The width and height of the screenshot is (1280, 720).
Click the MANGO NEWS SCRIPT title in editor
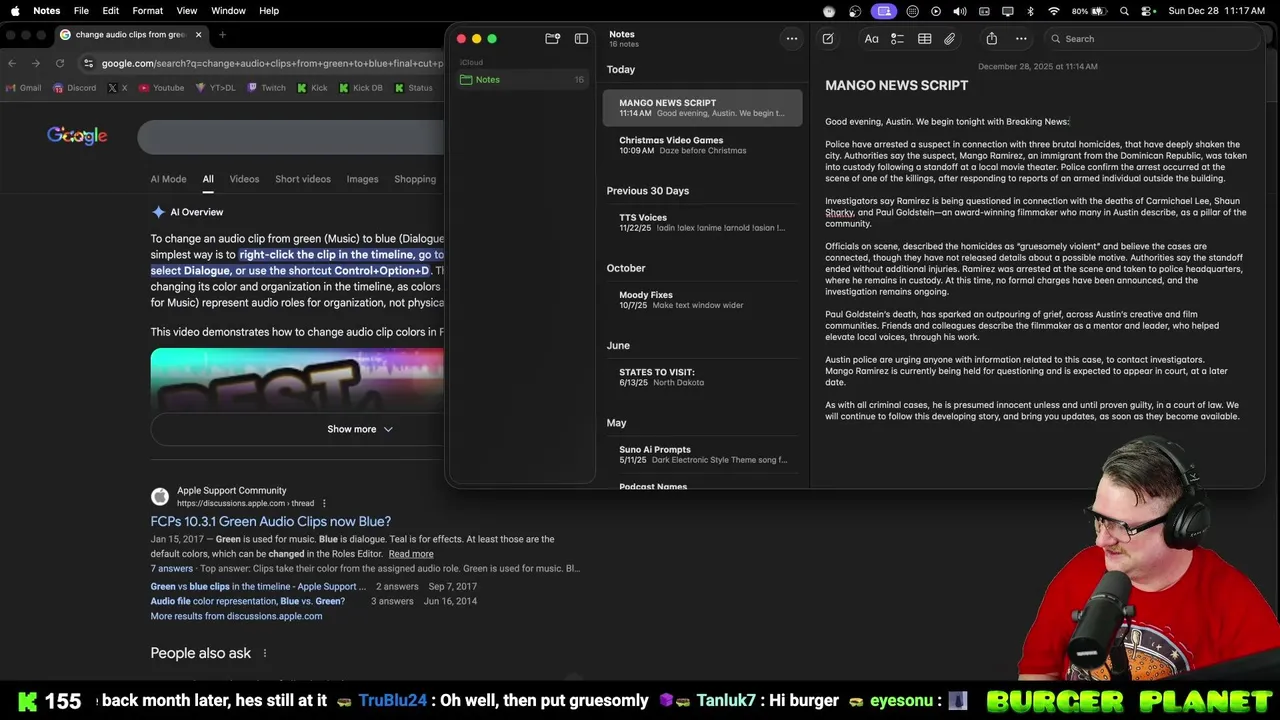coord(896,86)
